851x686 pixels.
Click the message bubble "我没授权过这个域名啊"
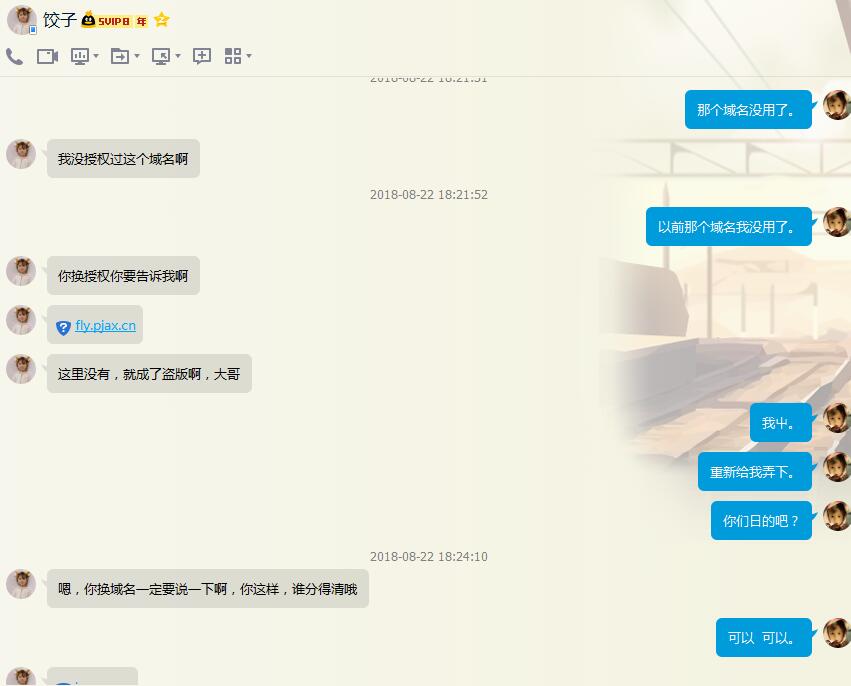[123, 159]
